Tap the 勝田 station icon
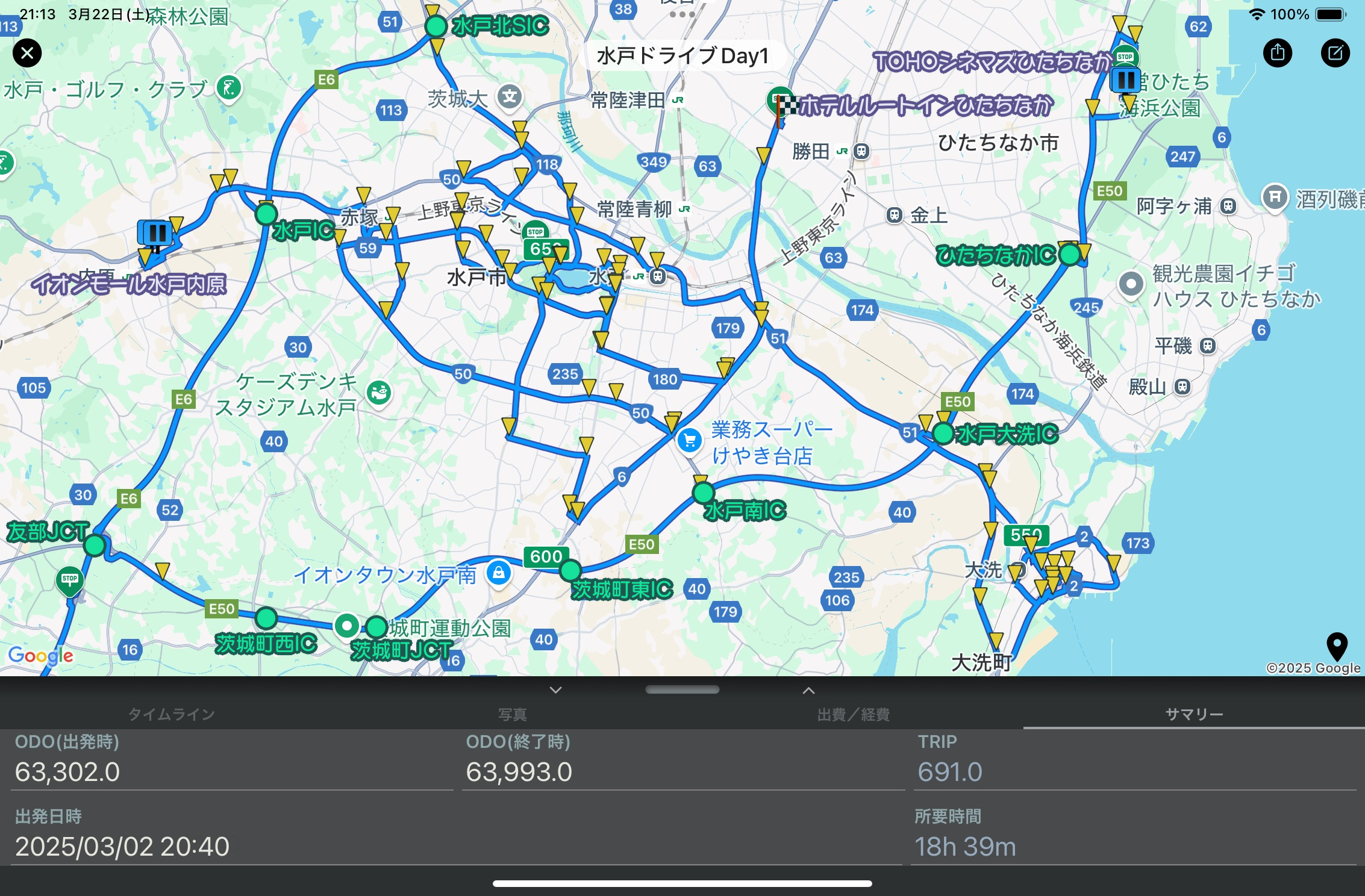 (861, 151)
